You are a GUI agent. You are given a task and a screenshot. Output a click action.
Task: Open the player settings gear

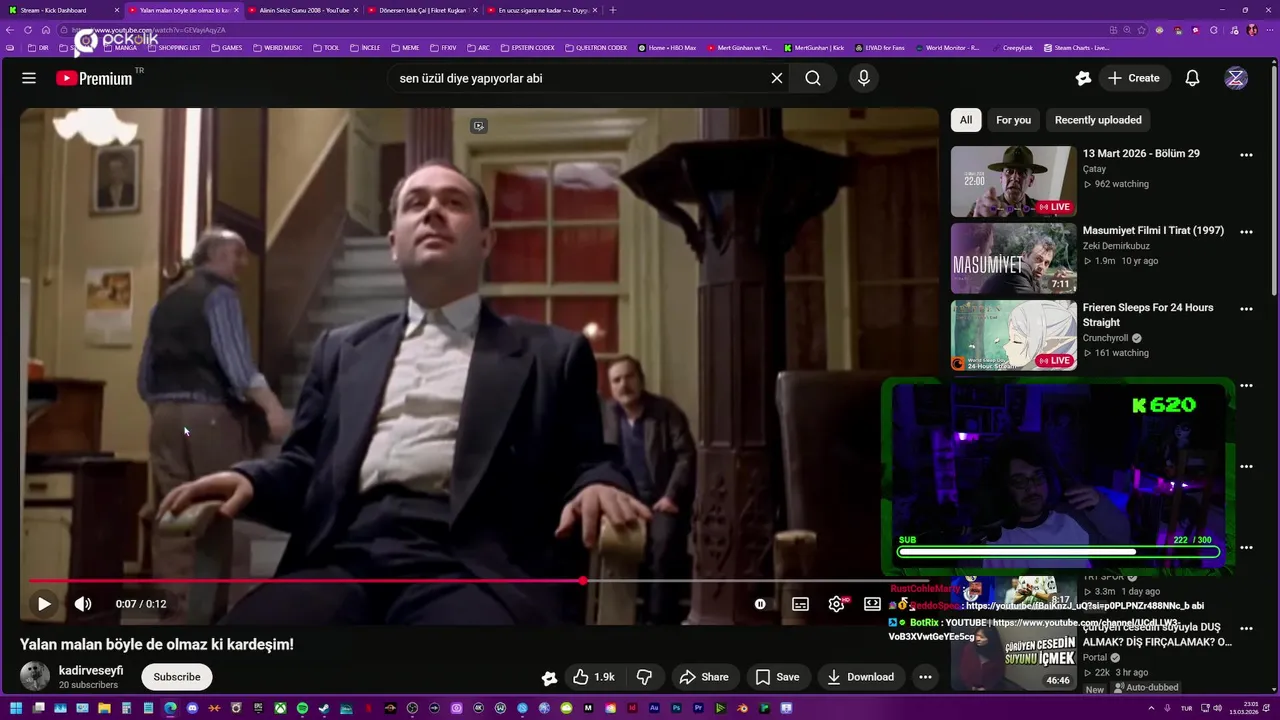tap(837, 604)
